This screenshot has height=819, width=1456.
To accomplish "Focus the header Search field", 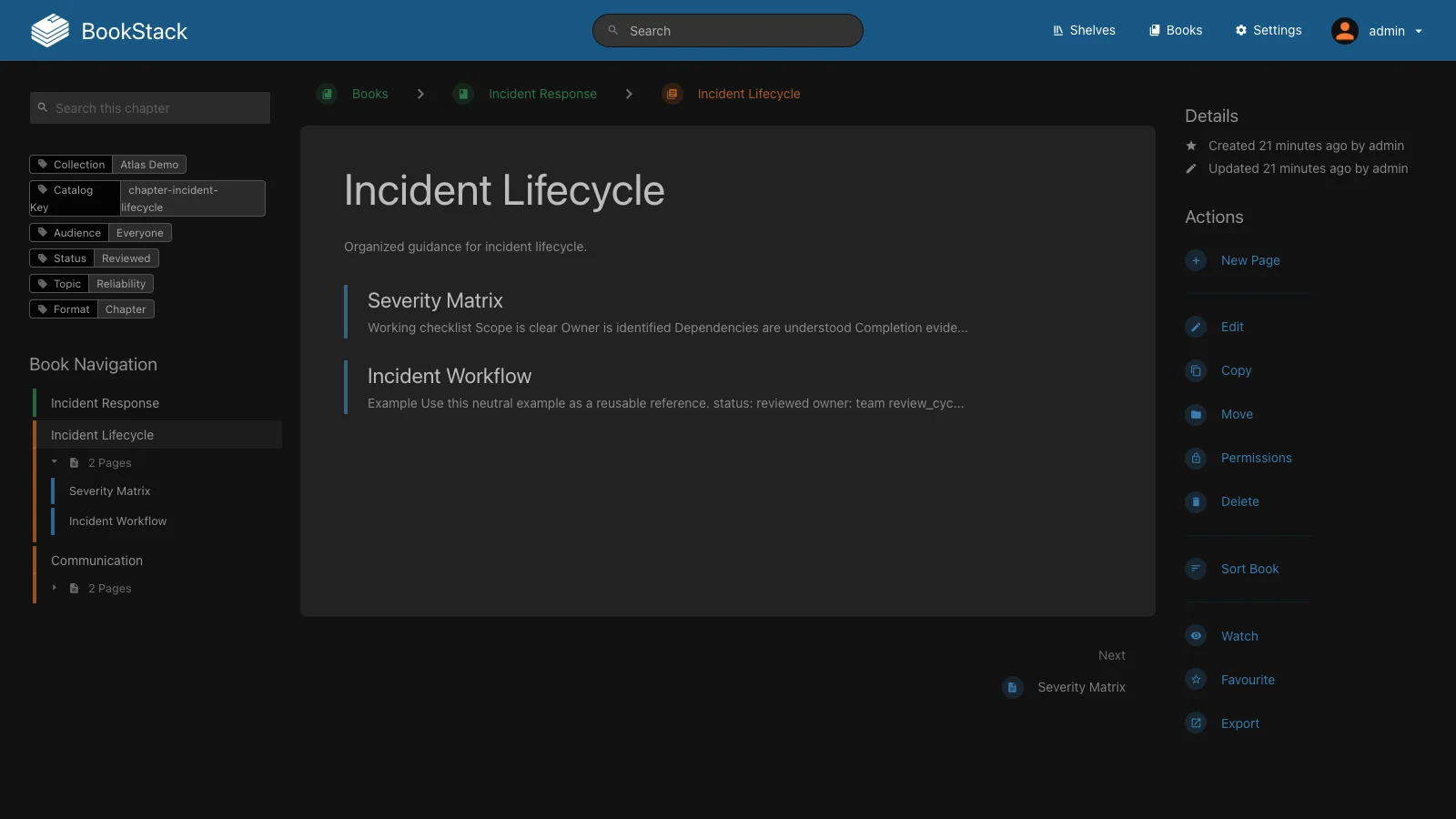I will tap(728, 31).
